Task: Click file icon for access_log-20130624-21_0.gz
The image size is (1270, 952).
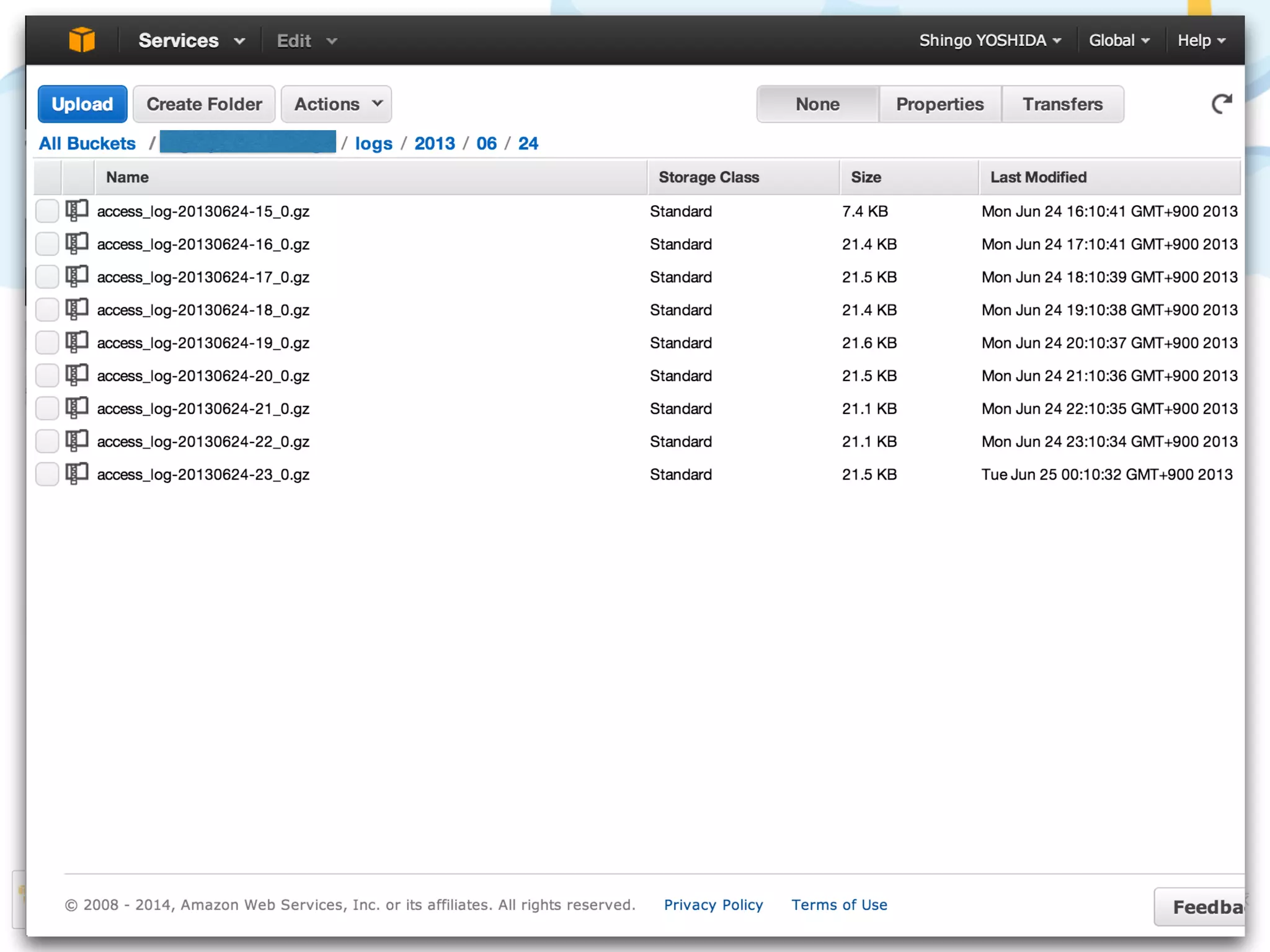Action: pyautogui.click(x=77, y=408)
